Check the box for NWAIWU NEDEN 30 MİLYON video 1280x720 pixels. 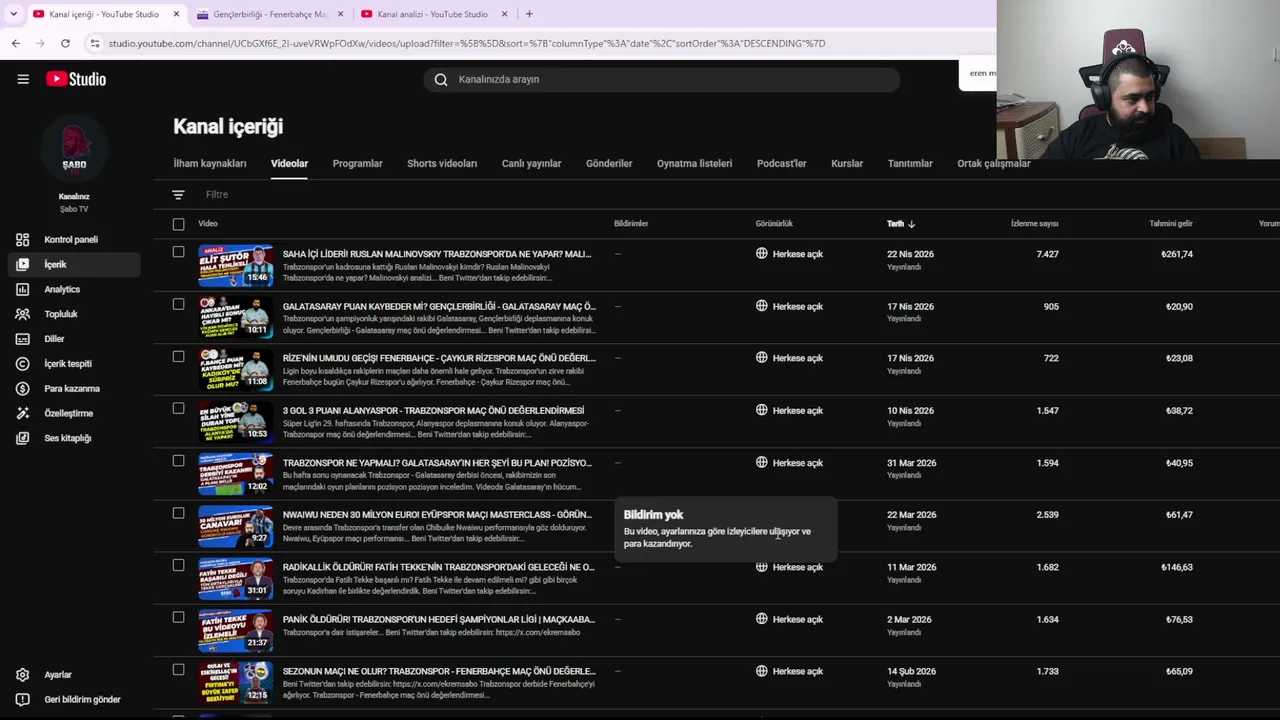178,513
